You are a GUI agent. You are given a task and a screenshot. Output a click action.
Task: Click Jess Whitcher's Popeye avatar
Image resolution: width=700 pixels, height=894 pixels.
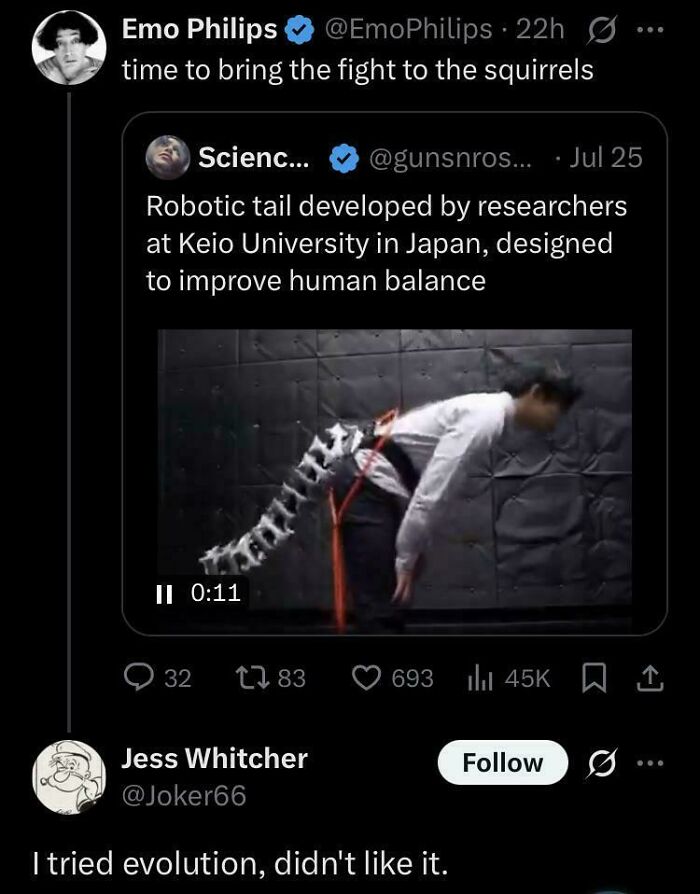click(x=69, y=778)
